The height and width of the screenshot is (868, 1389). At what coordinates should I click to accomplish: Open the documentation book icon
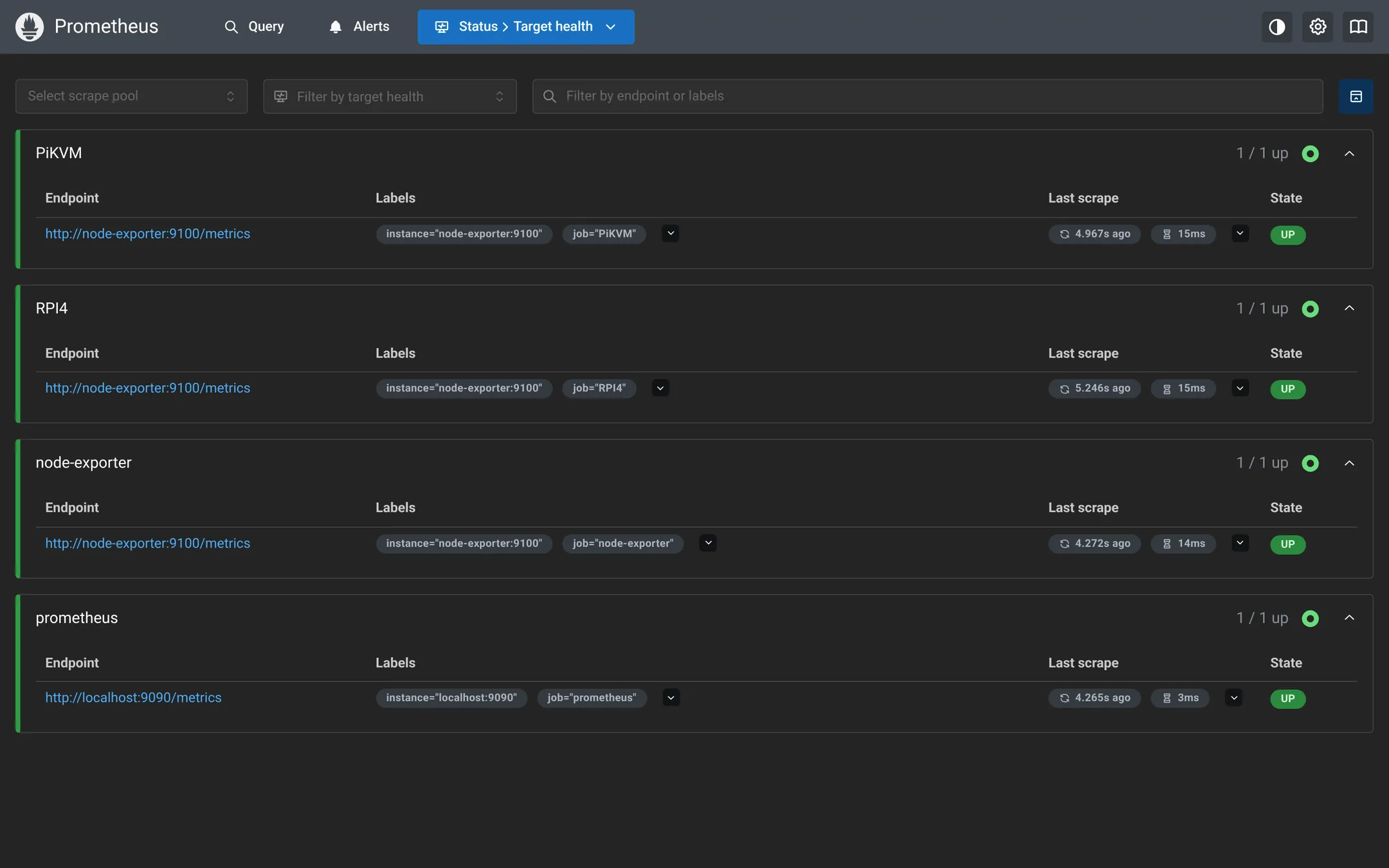point(1358,26)
